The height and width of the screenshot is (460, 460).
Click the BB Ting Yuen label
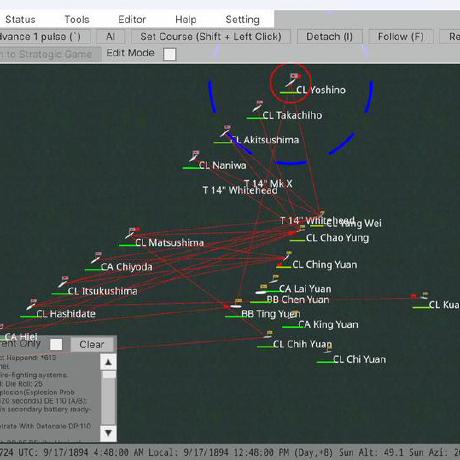coord(271,314)
